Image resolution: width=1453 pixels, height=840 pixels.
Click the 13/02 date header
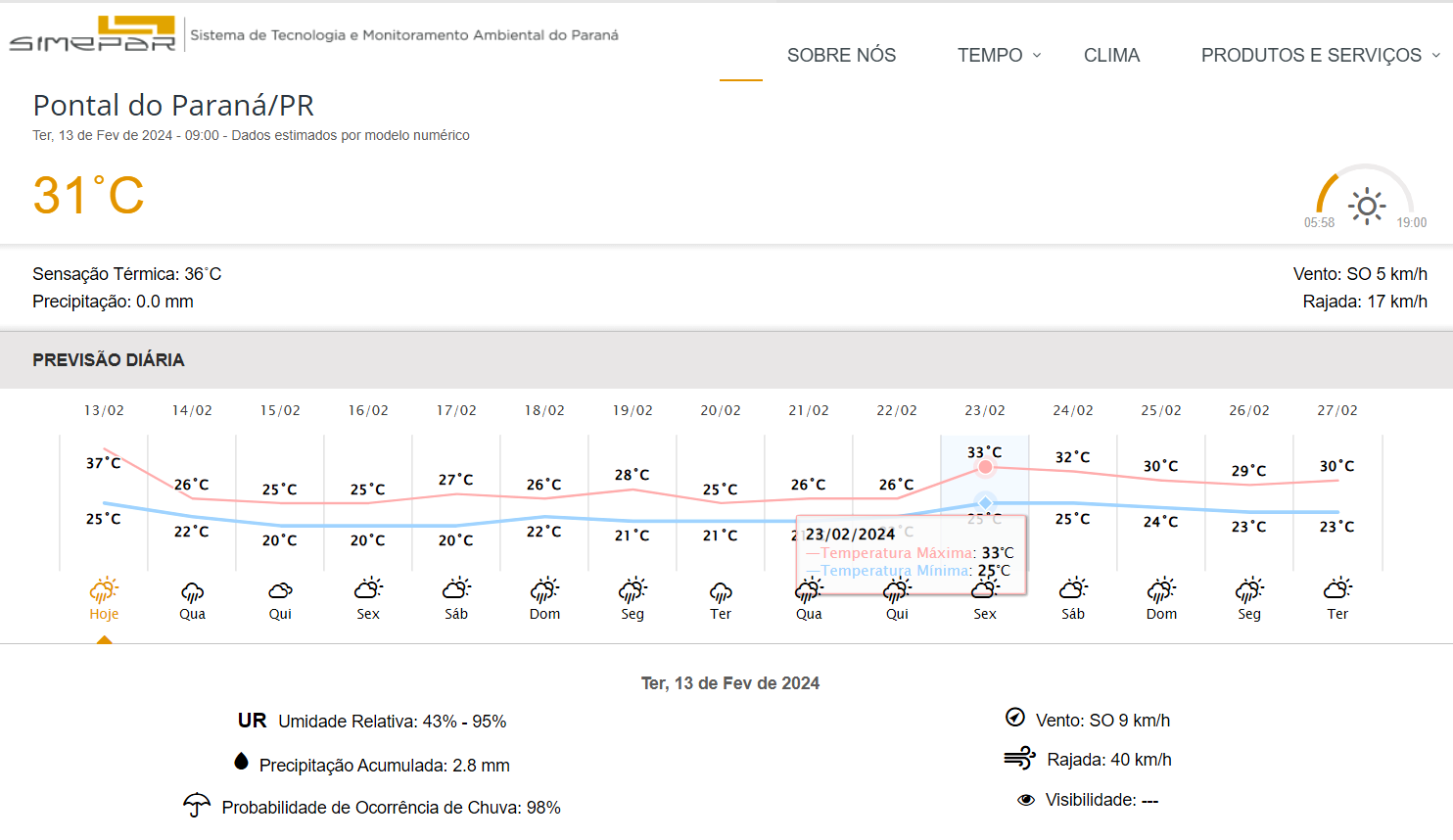pyautogui.click(x=104, y=410)
